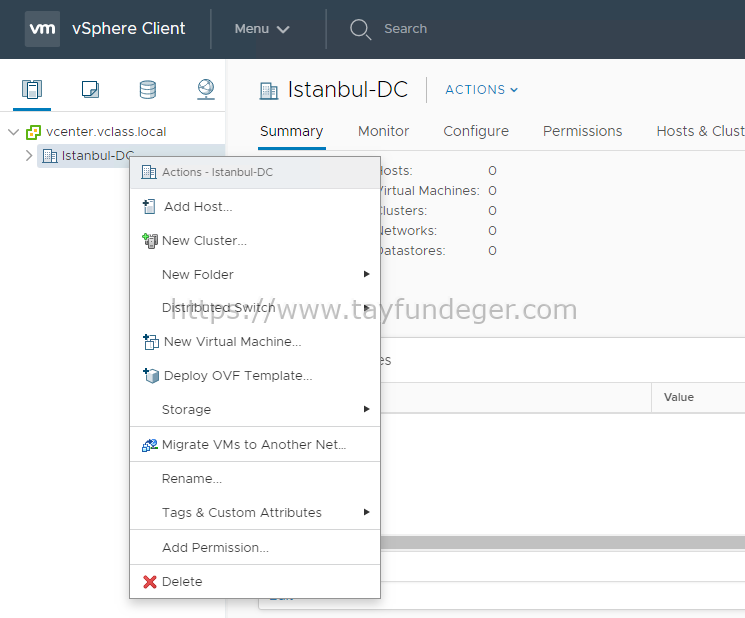
Task: Choose Add Permission... from context menu
Action: click(255, 548)
